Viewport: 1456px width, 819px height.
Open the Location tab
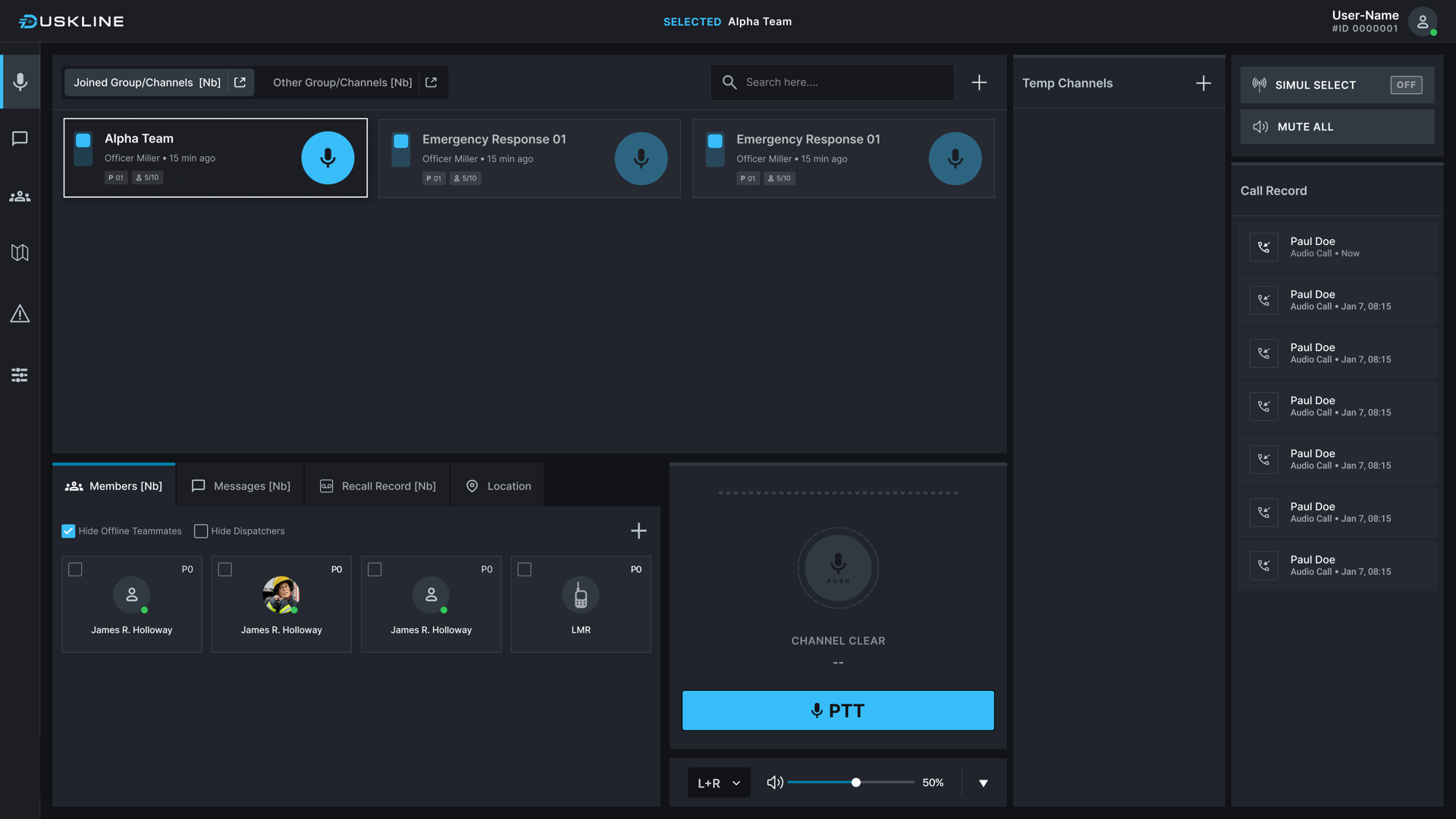coord(498,486)
